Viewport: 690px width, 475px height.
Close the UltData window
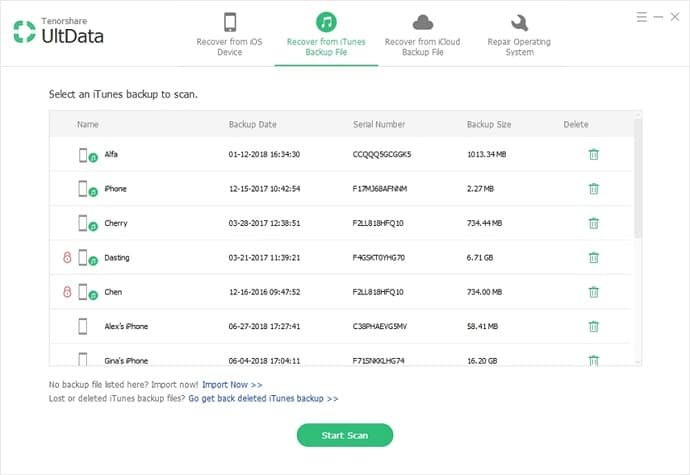click(x=675, y=17)
